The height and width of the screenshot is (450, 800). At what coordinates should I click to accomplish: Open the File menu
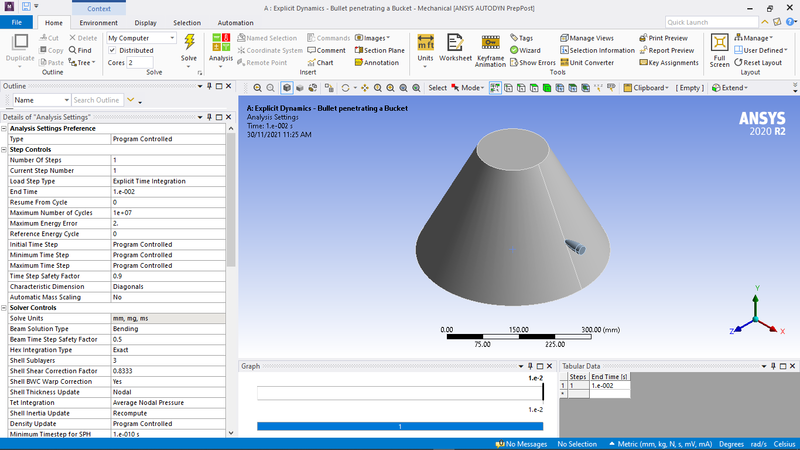tap(16, 22)
